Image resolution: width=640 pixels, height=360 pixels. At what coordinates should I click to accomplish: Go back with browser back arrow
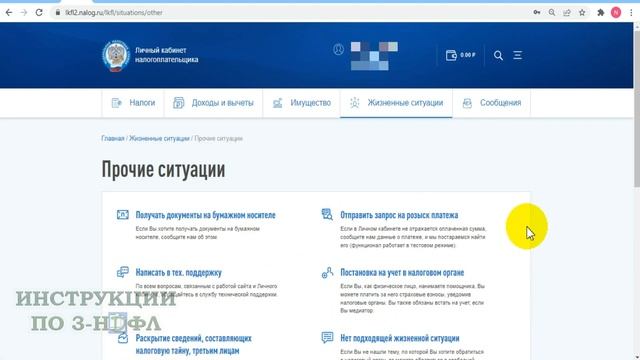point(9,13)
